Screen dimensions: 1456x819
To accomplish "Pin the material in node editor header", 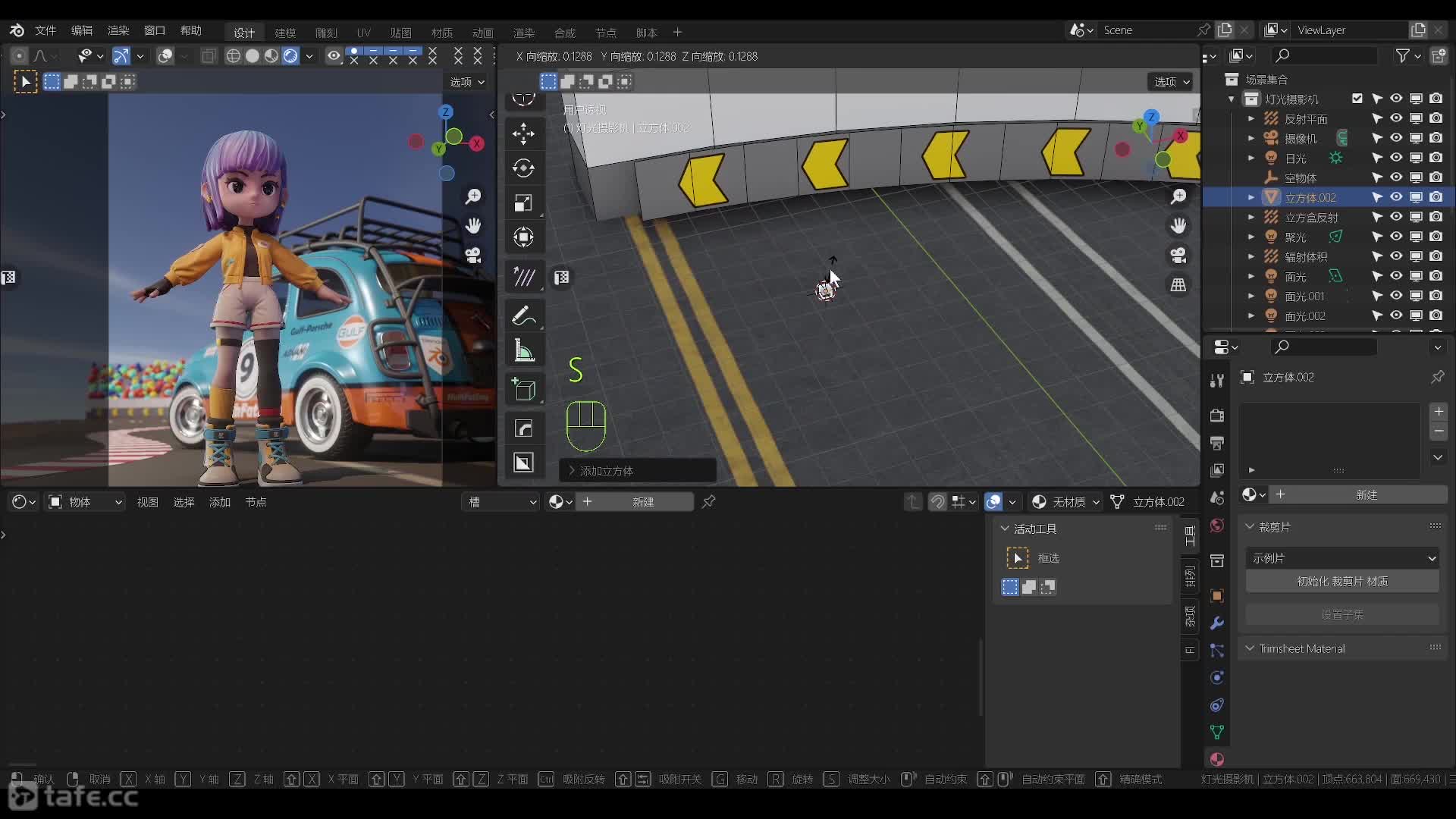I will coord(708,502).
